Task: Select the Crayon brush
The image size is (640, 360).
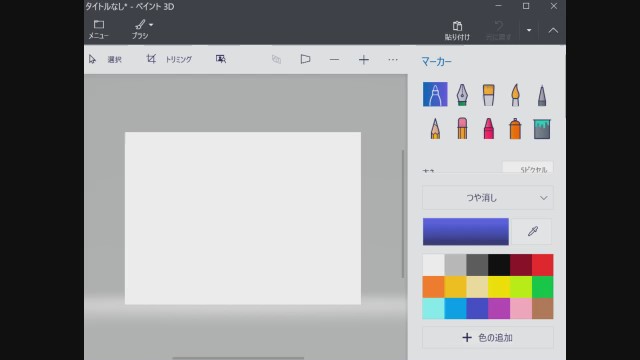Action: click(x=489, y=128)
